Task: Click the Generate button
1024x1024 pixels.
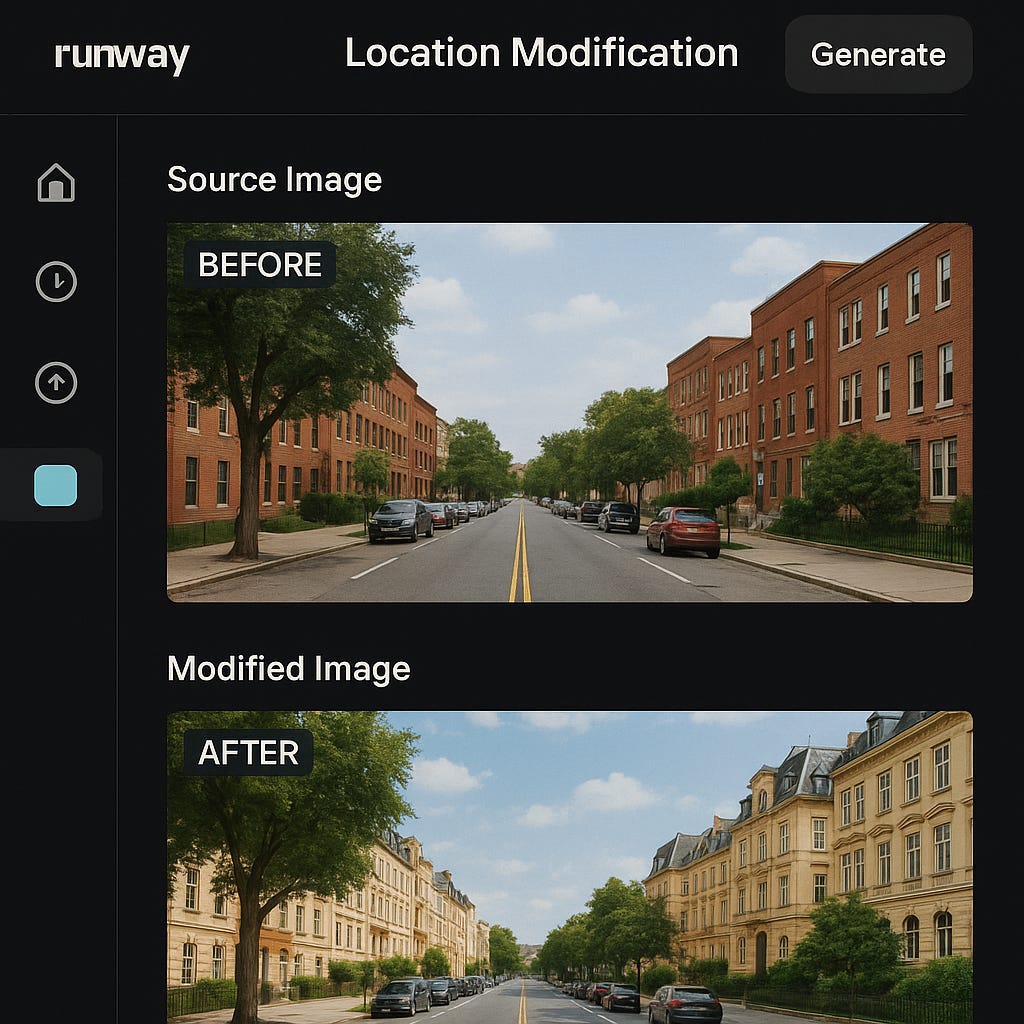Action: coord(878,54)
